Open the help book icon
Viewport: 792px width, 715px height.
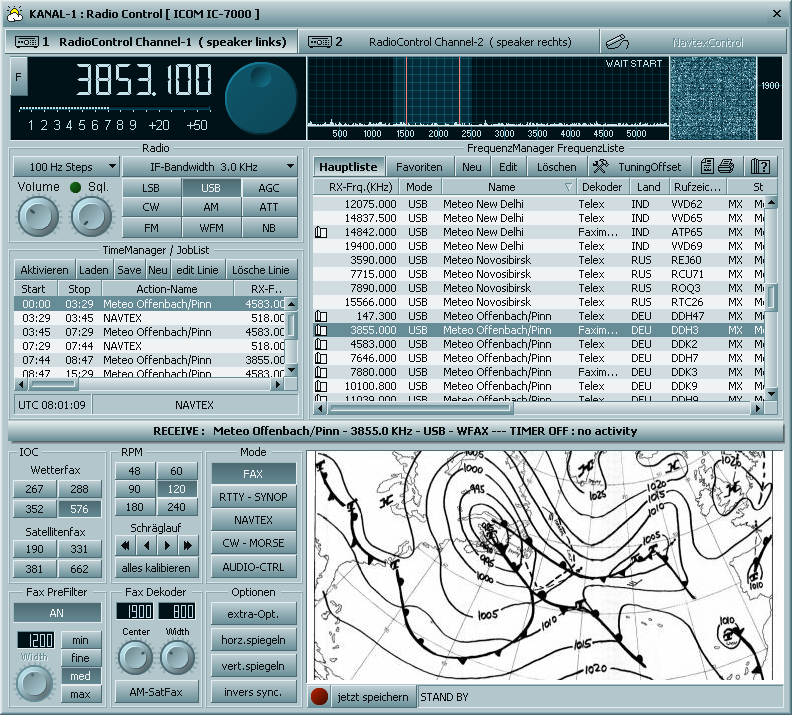point(760,167)
